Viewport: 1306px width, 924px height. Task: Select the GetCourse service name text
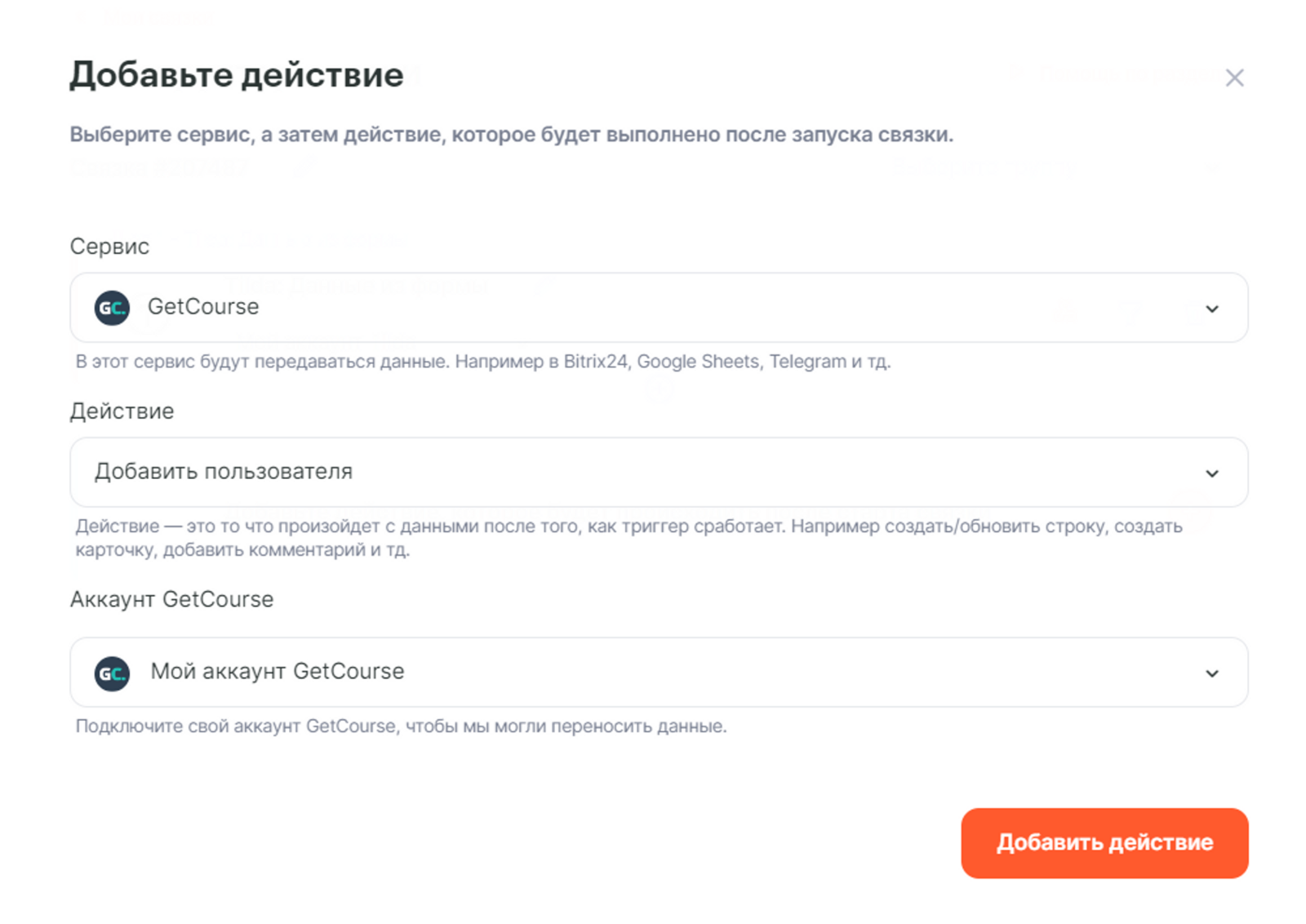click(x=203, y=307)
